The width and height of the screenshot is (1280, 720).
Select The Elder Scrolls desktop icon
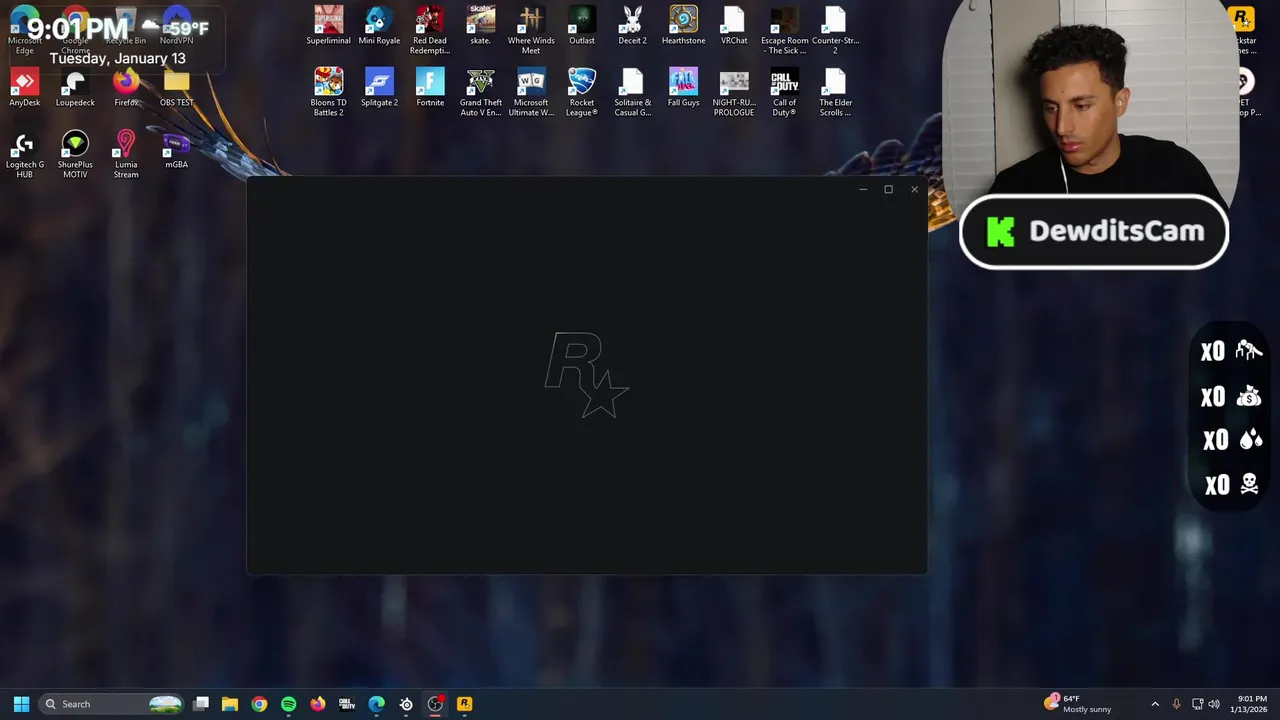click(x=835, y=92)
